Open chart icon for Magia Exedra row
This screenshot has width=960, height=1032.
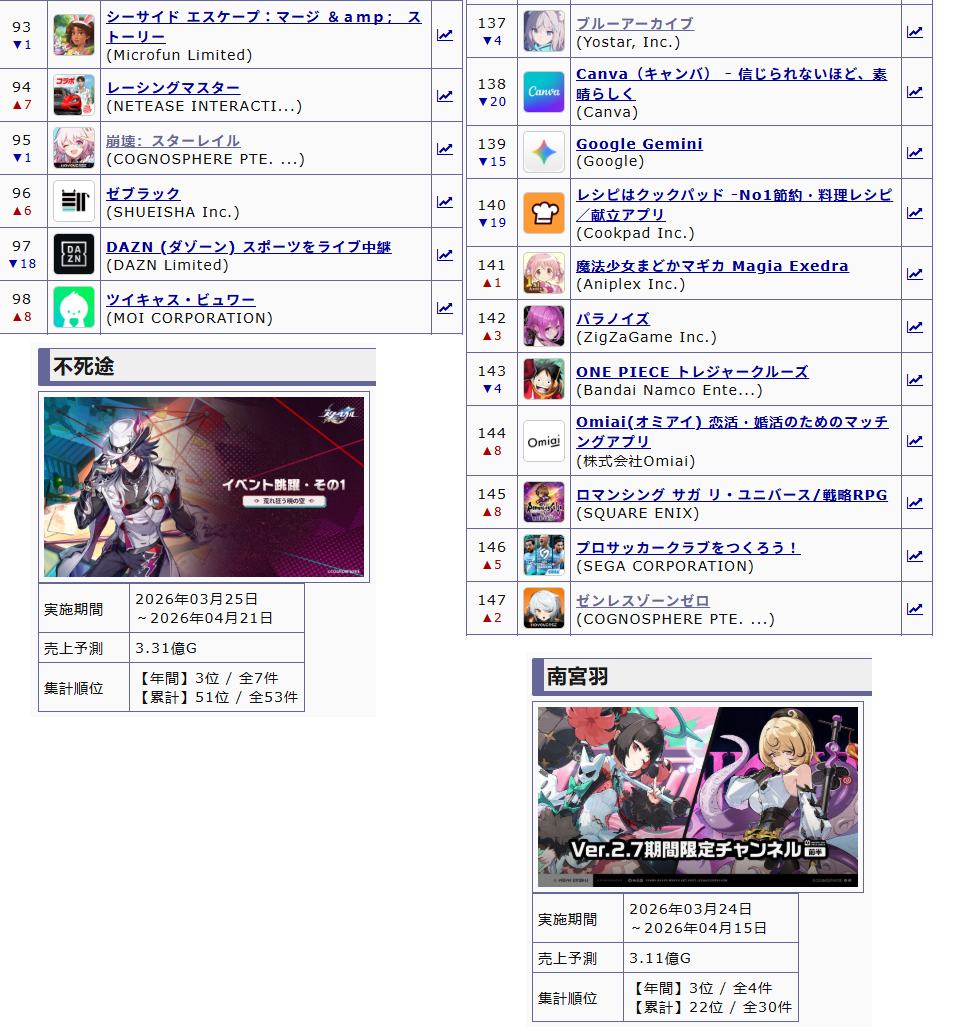pos(915,274)
